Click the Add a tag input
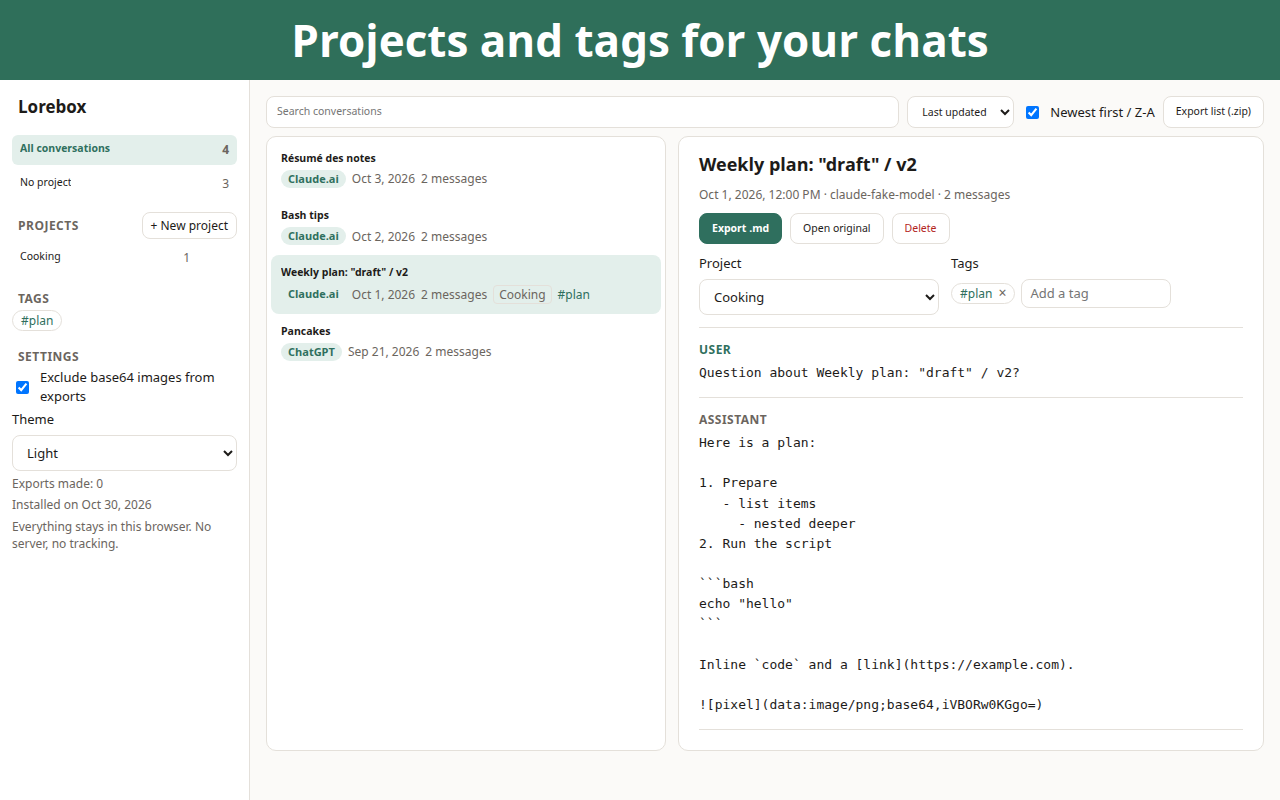This screenshot has height=800, width=1280. 1095,293
